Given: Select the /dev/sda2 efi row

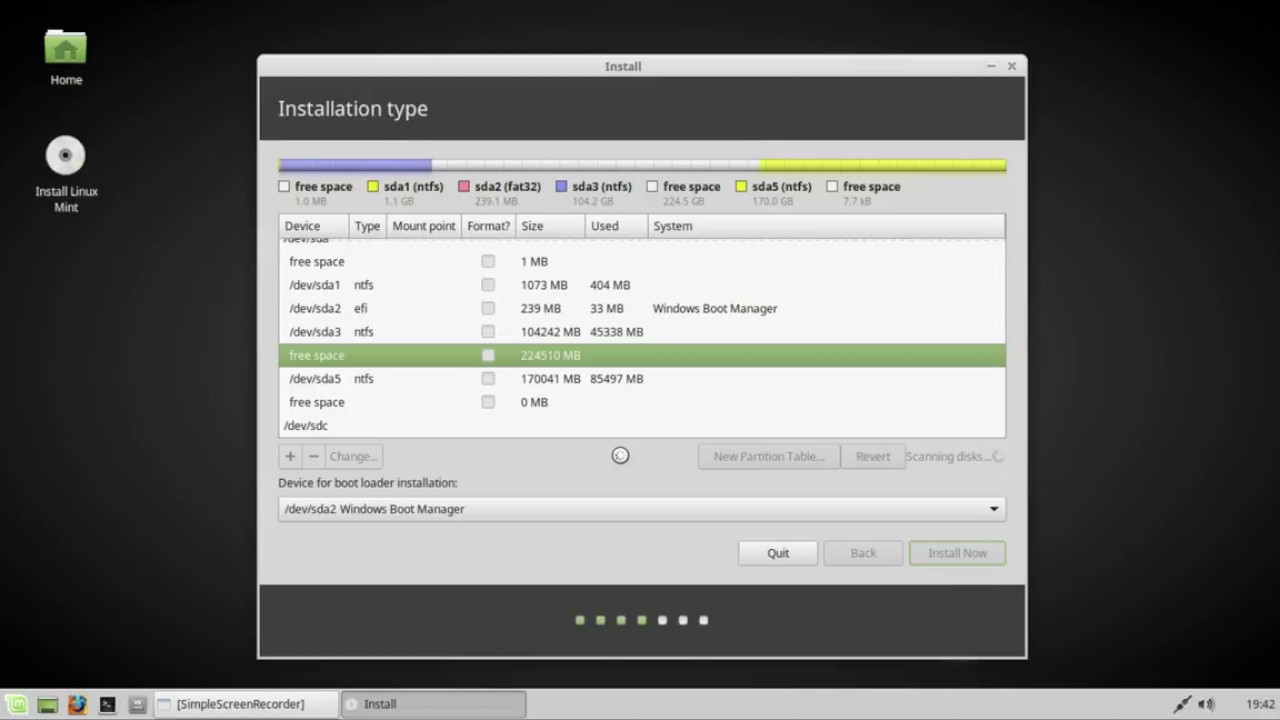Looking at the screenshot, I should coord(642,308).
